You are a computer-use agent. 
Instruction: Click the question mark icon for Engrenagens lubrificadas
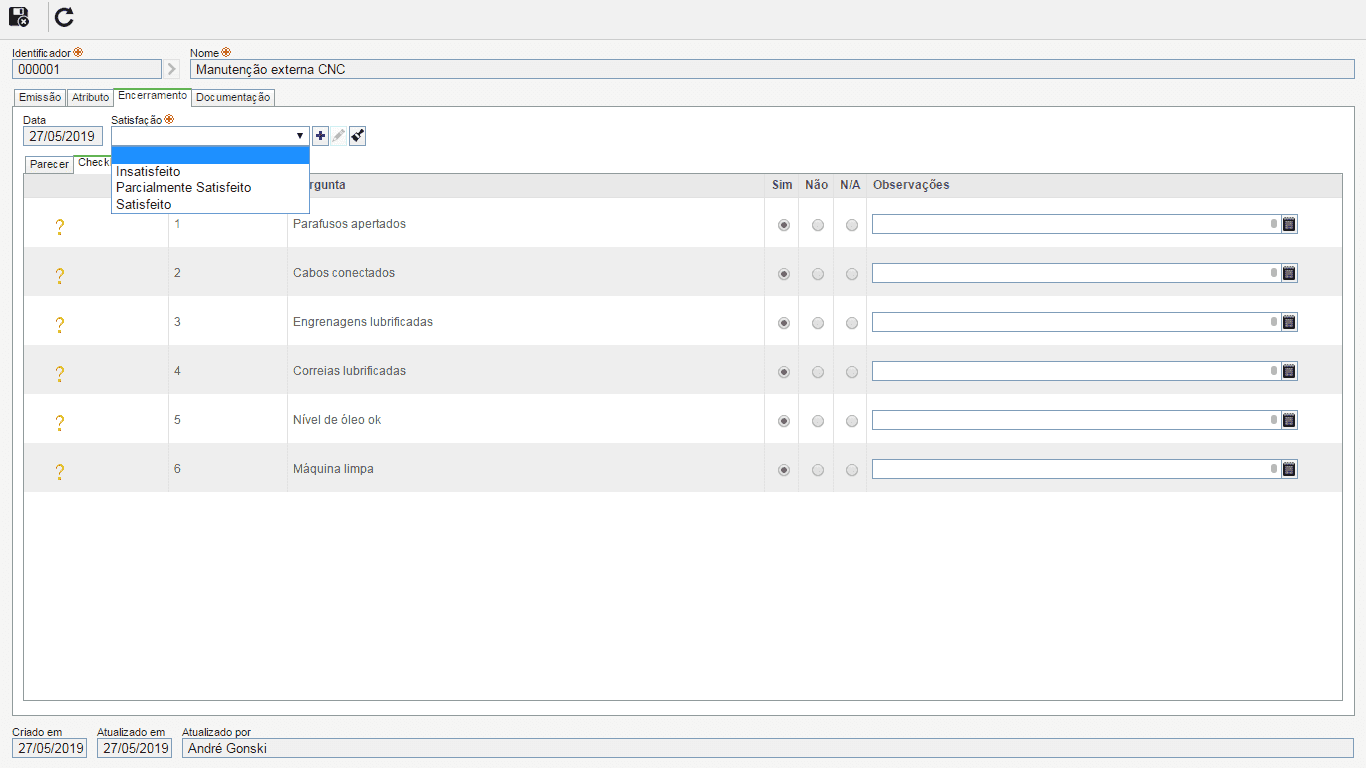[x=59, y=325]
